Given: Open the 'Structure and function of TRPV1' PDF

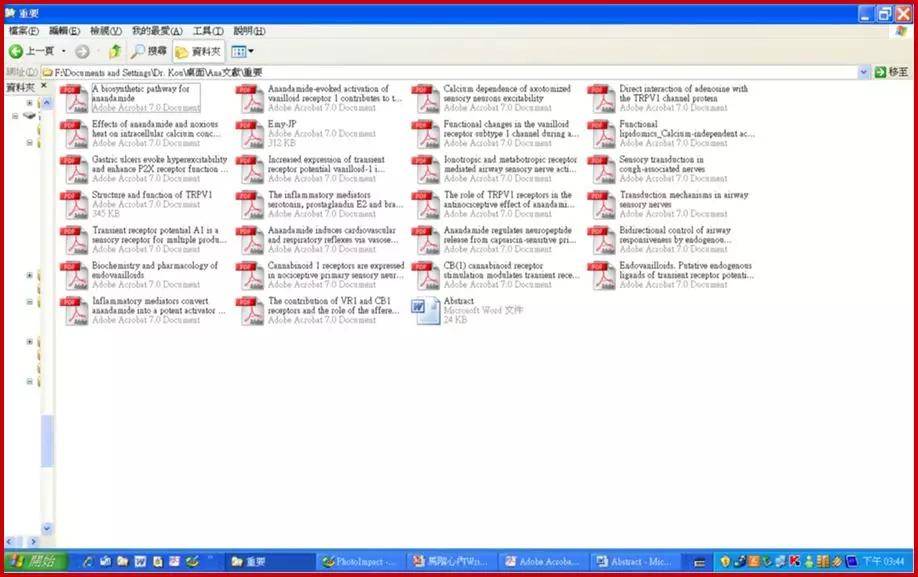Looking at the screenshot, I should (x=76, y=204).
